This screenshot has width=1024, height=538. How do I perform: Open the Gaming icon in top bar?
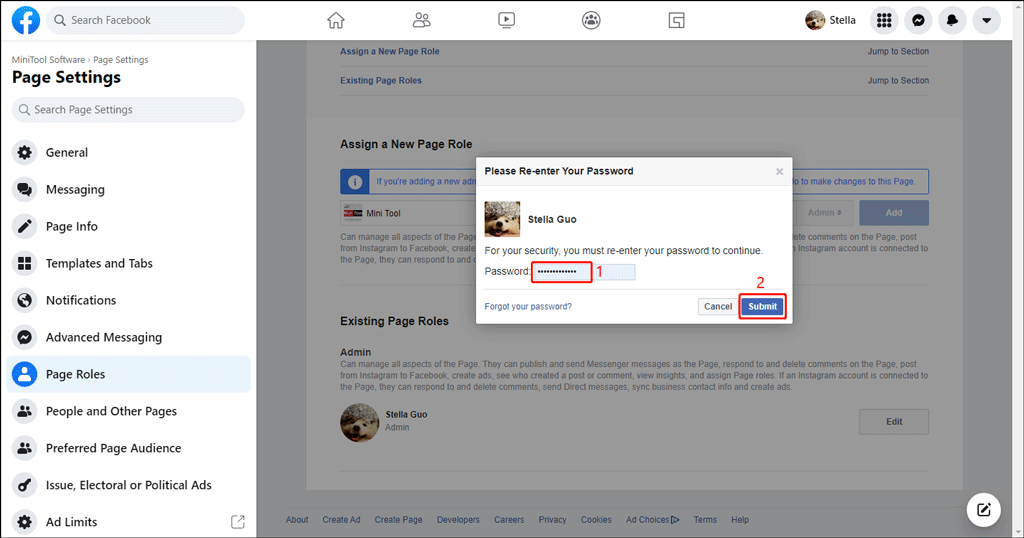pos(677,20)
